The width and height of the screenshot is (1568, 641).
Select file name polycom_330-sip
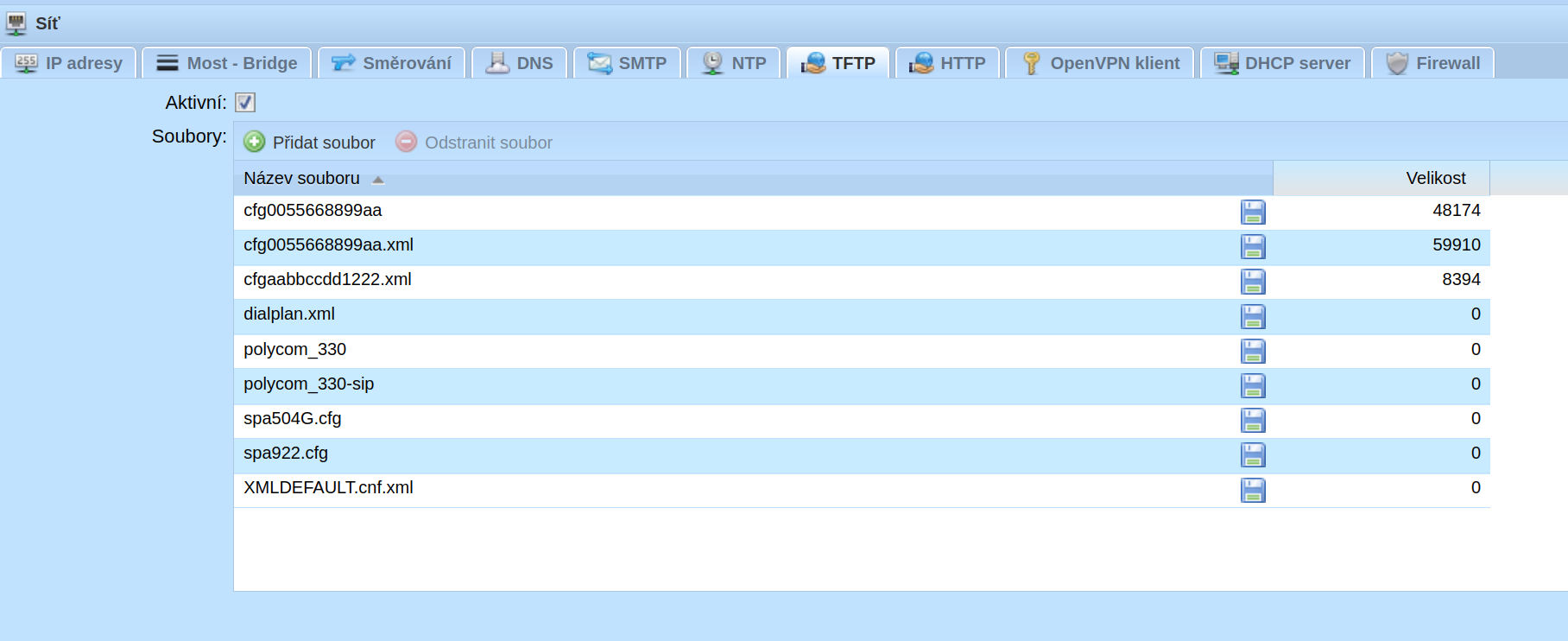click(308, 384)
